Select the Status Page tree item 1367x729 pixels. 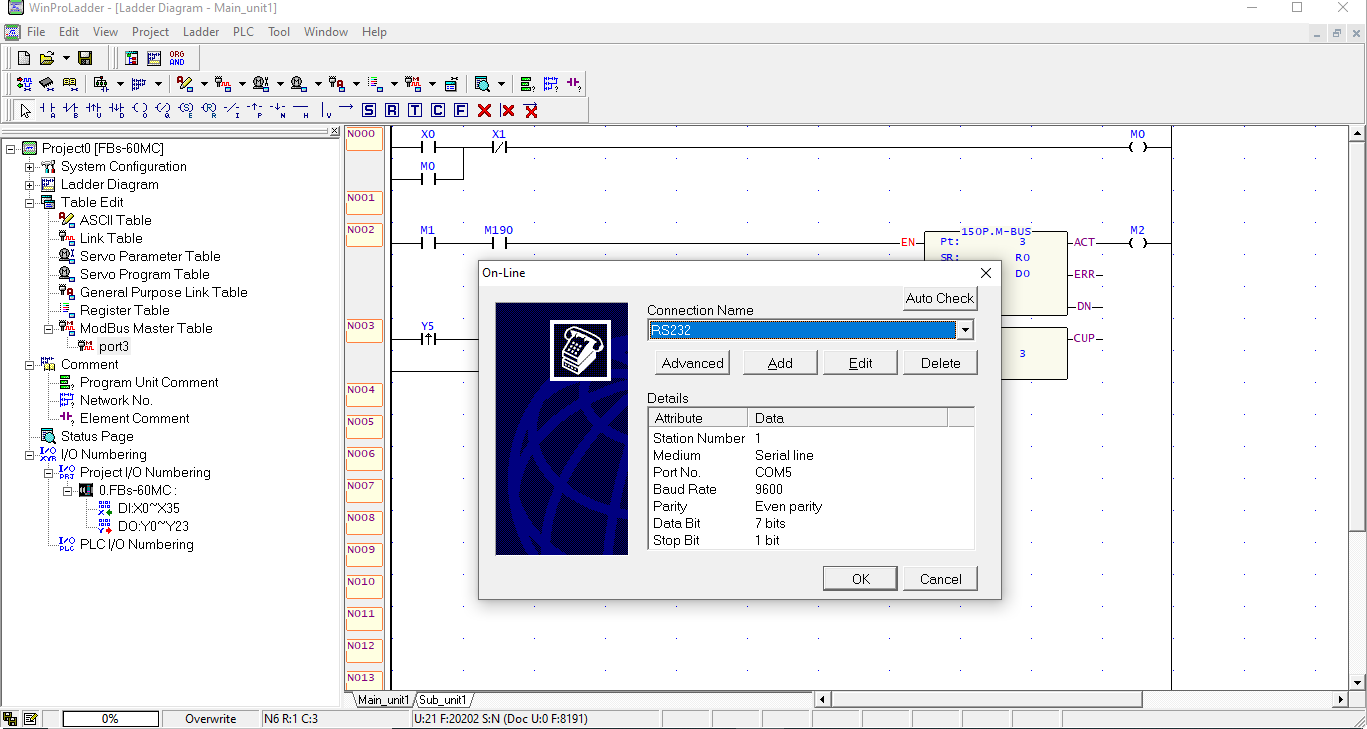[97, 436]
